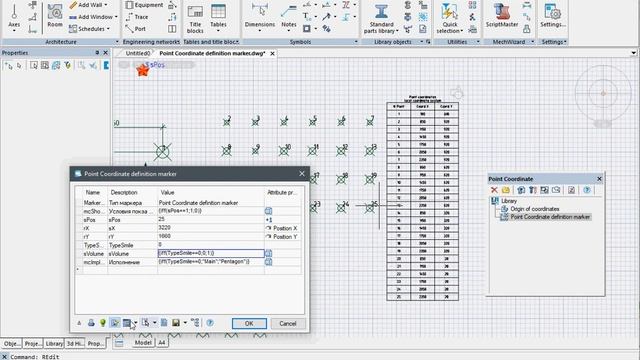640x360 pixels.
Task: Open the Prop... tab in the bottom panel tabs
Action: (x=96, y=343)
